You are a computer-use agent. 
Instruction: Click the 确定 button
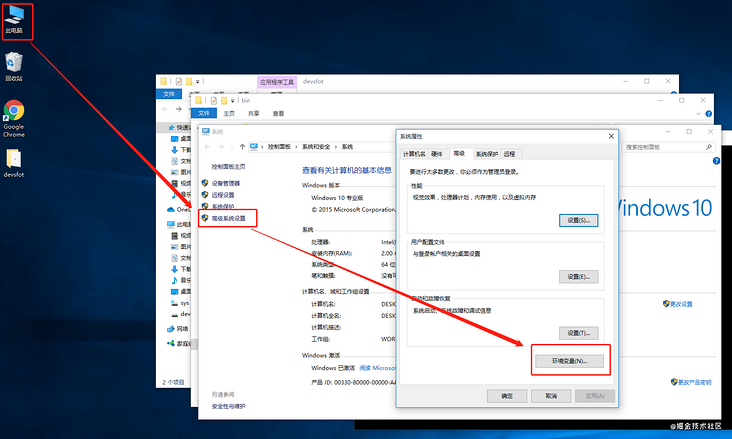pyautogui.click(x=507, y=396)
